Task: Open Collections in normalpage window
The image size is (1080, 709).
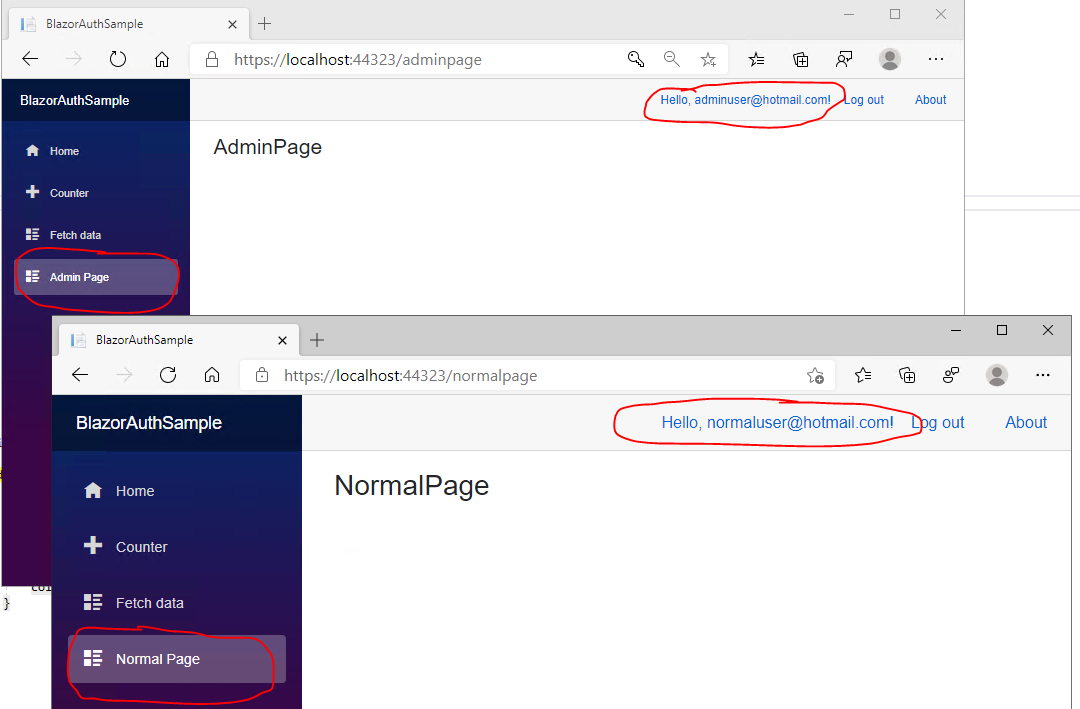Action: [907, 375]
